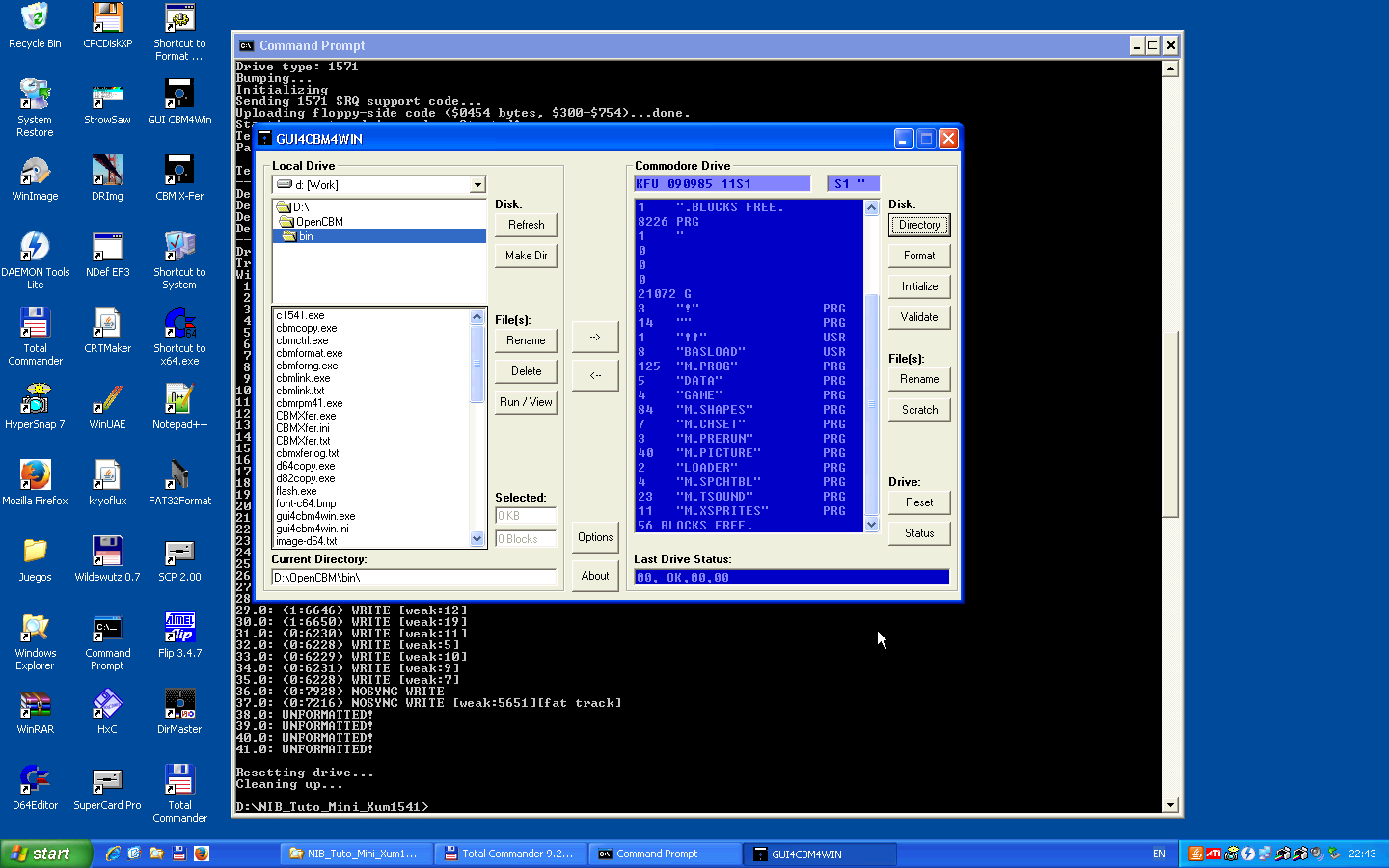Screen dimensions: 1389x868
Task: Click the Make Dir button
Action: point(526,256)
